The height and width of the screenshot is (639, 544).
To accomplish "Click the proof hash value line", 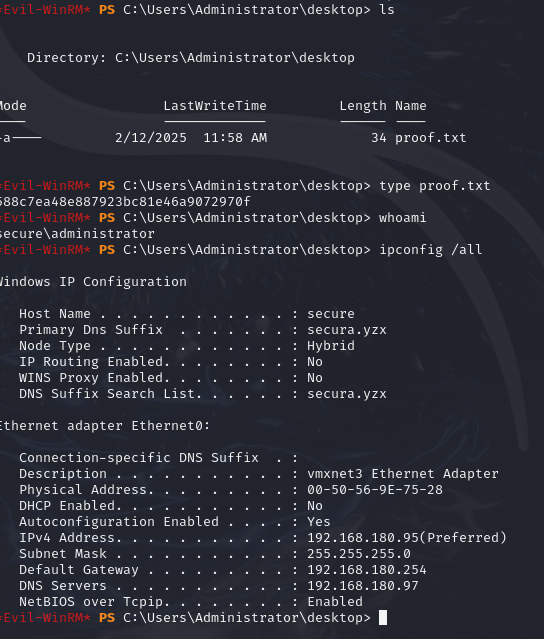I will point(125,202).
